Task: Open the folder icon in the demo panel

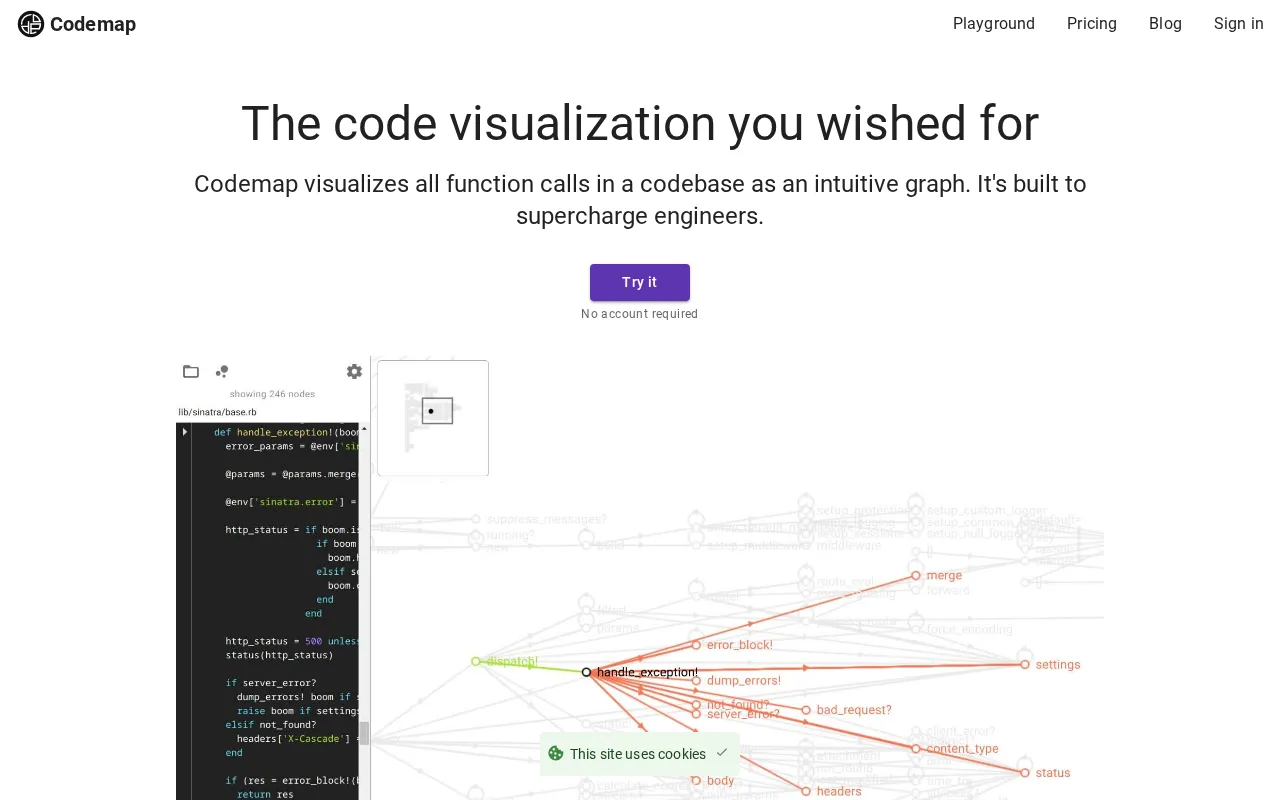Action: coord(191,372)
